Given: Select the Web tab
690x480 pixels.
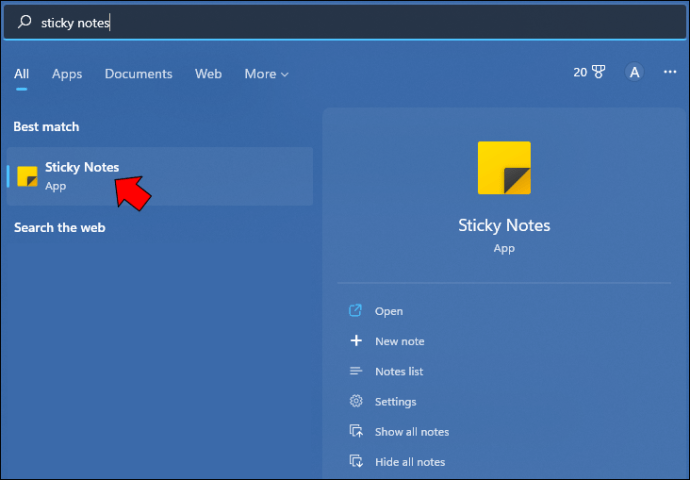Looking at the screenshot, I should coord(208,74).
